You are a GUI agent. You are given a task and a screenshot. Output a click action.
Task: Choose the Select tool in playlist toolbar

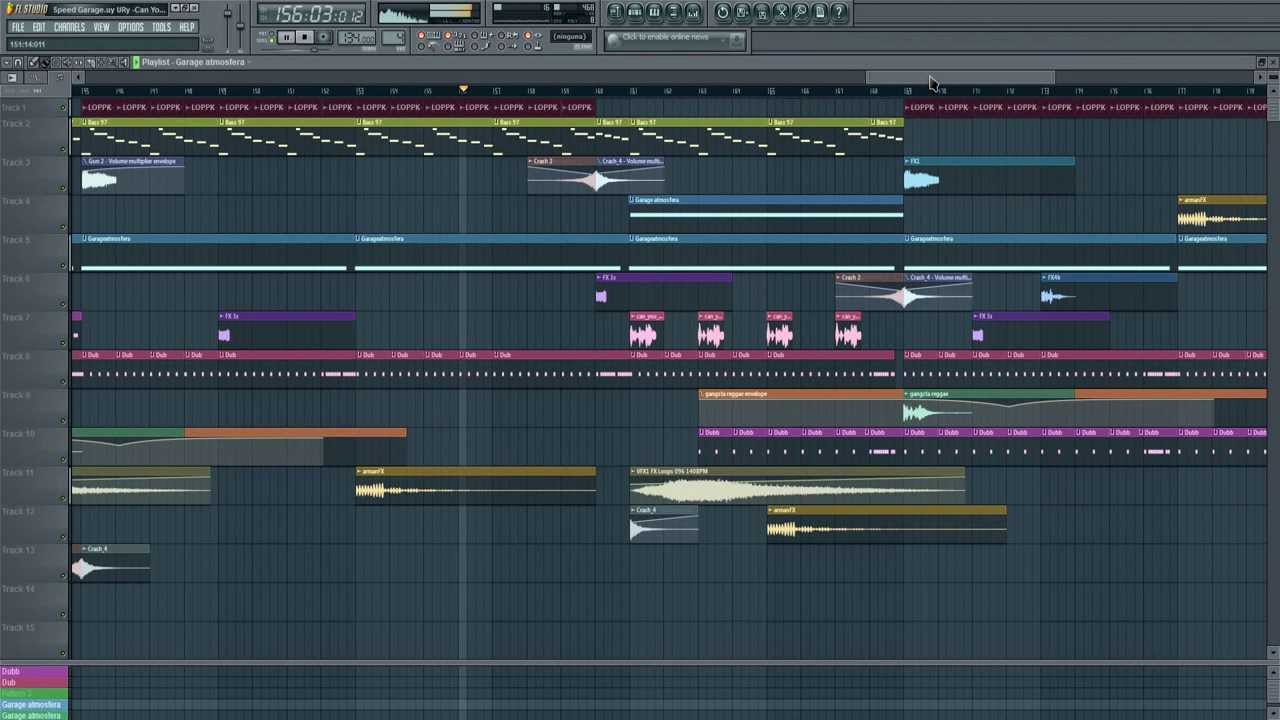101,62
